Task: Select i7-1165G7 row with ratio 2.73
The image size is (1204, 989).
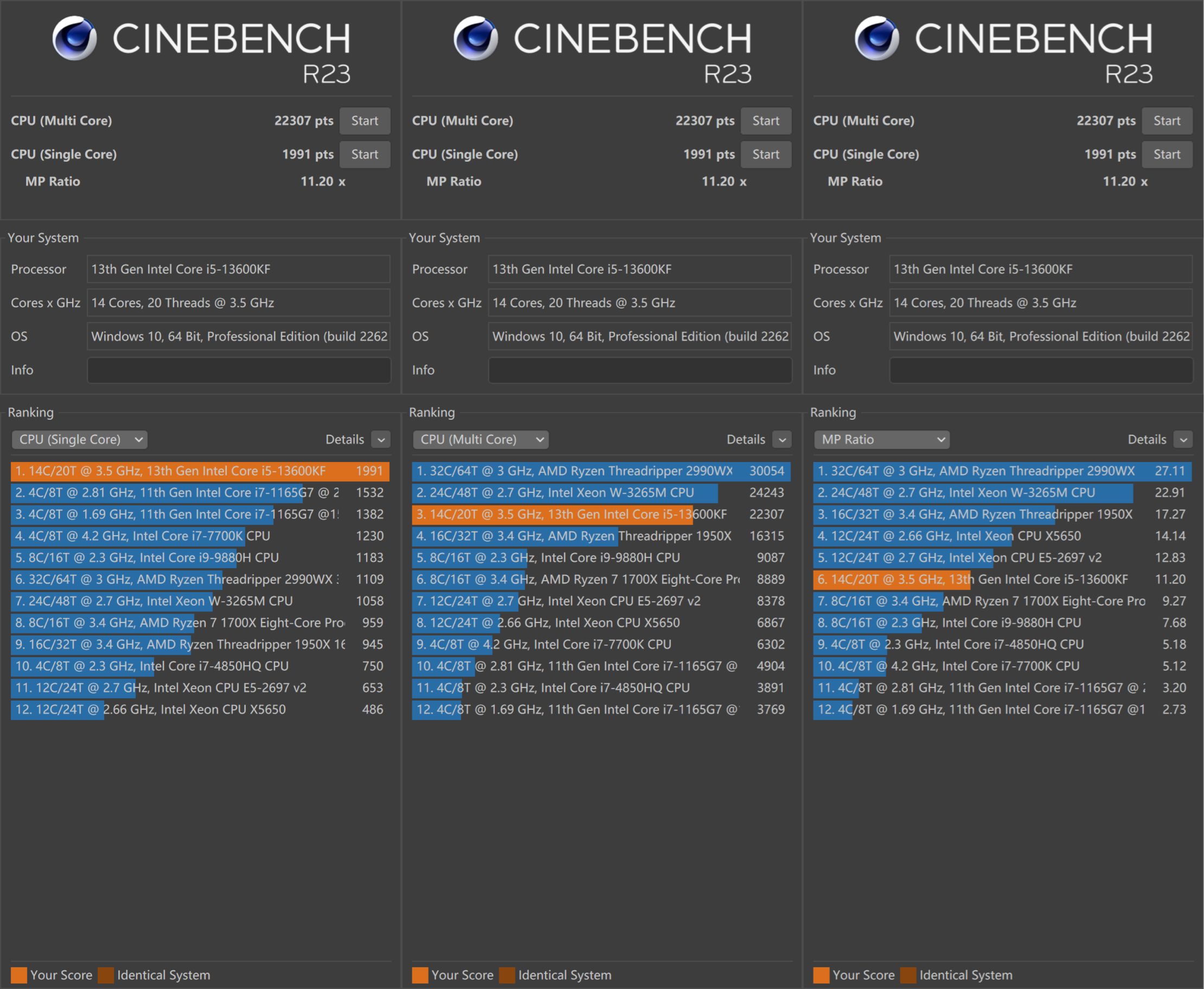Action: click(x=1002, y=709)
